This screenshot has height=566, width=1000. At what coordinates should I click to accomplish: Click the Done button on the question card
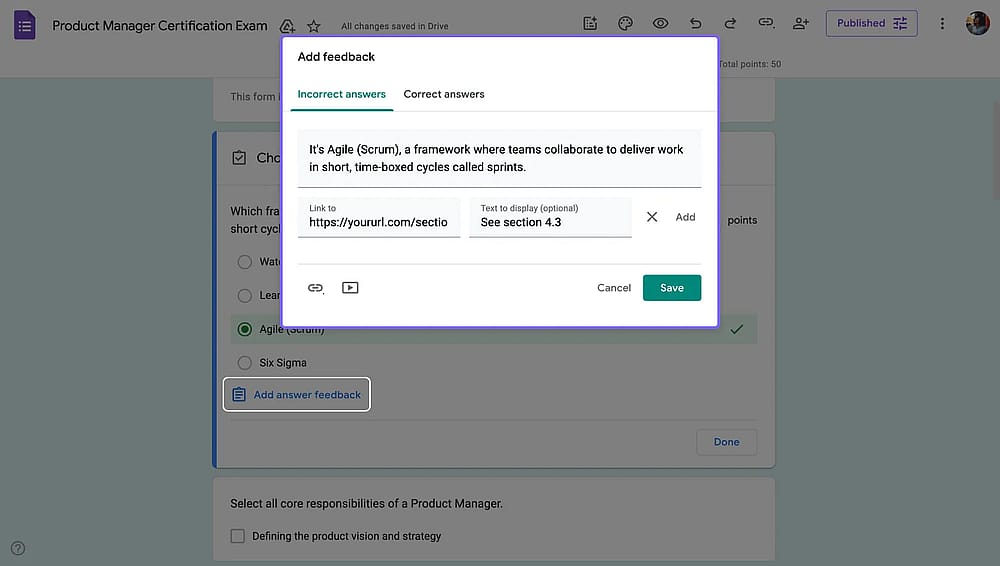726,442
